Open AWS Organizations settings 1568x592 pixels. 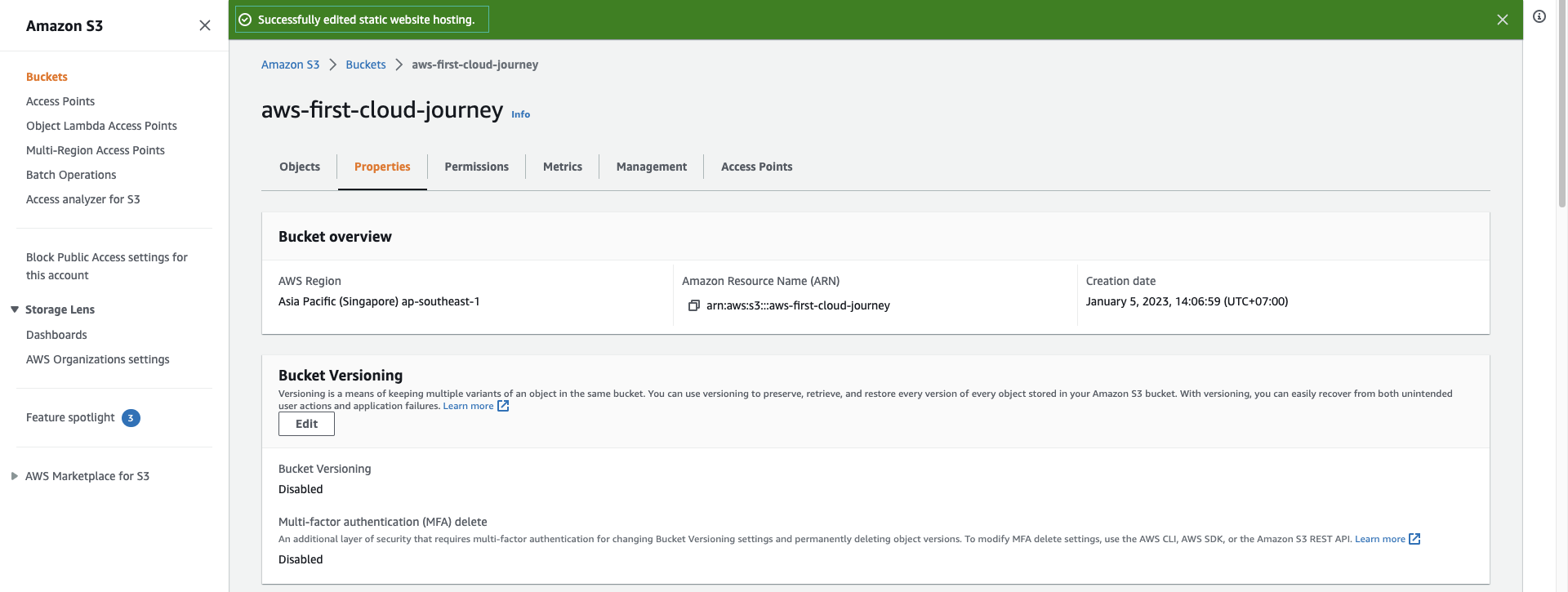click(x=98, y=359)
